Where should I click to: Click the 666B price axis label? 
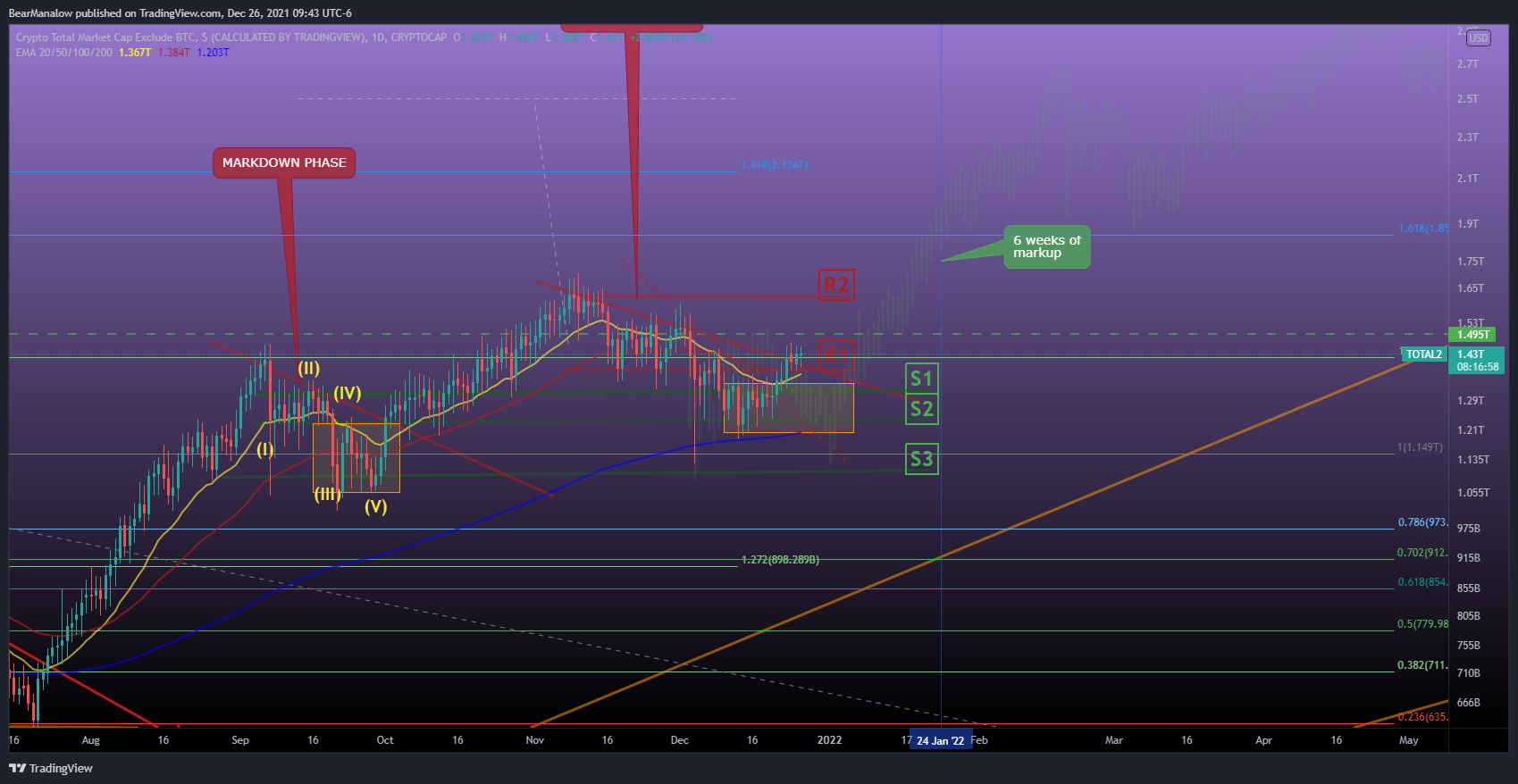click(1469, 703)
